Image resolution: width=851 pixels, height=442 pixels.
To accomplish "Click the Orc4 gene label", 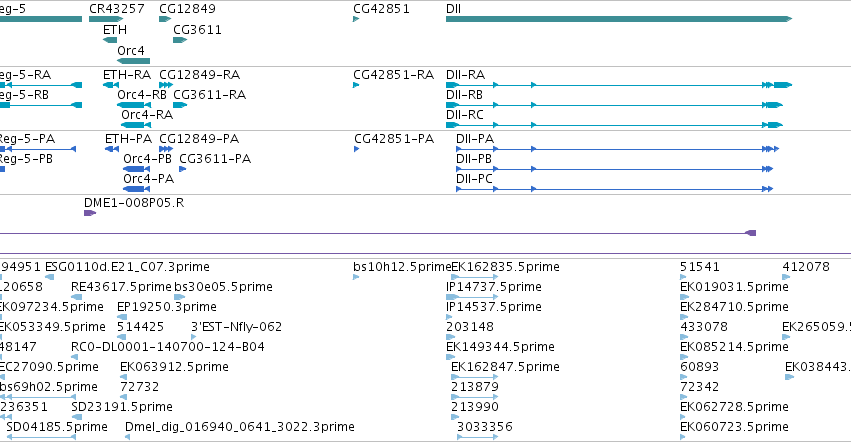I will coord(131,50).
